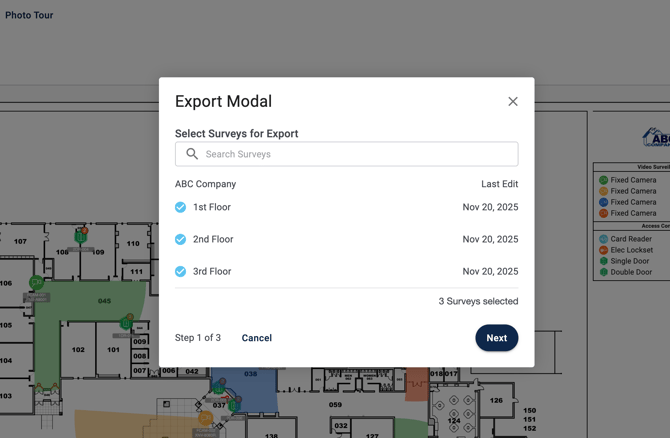Screen dimensions: 670x438
Task: Open the Photo Tour tab
Action: pyautogui.click(x=29, y=15)
